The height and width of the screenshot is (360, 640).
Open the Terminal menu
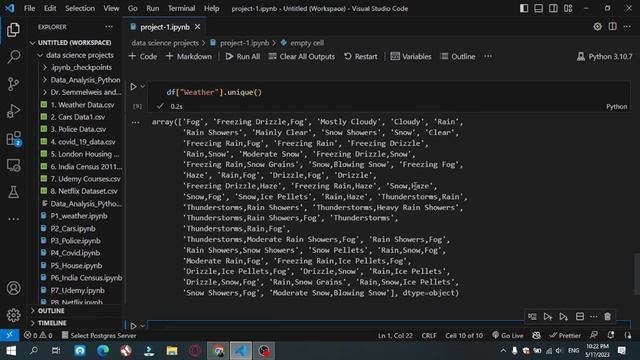[181, 8]
